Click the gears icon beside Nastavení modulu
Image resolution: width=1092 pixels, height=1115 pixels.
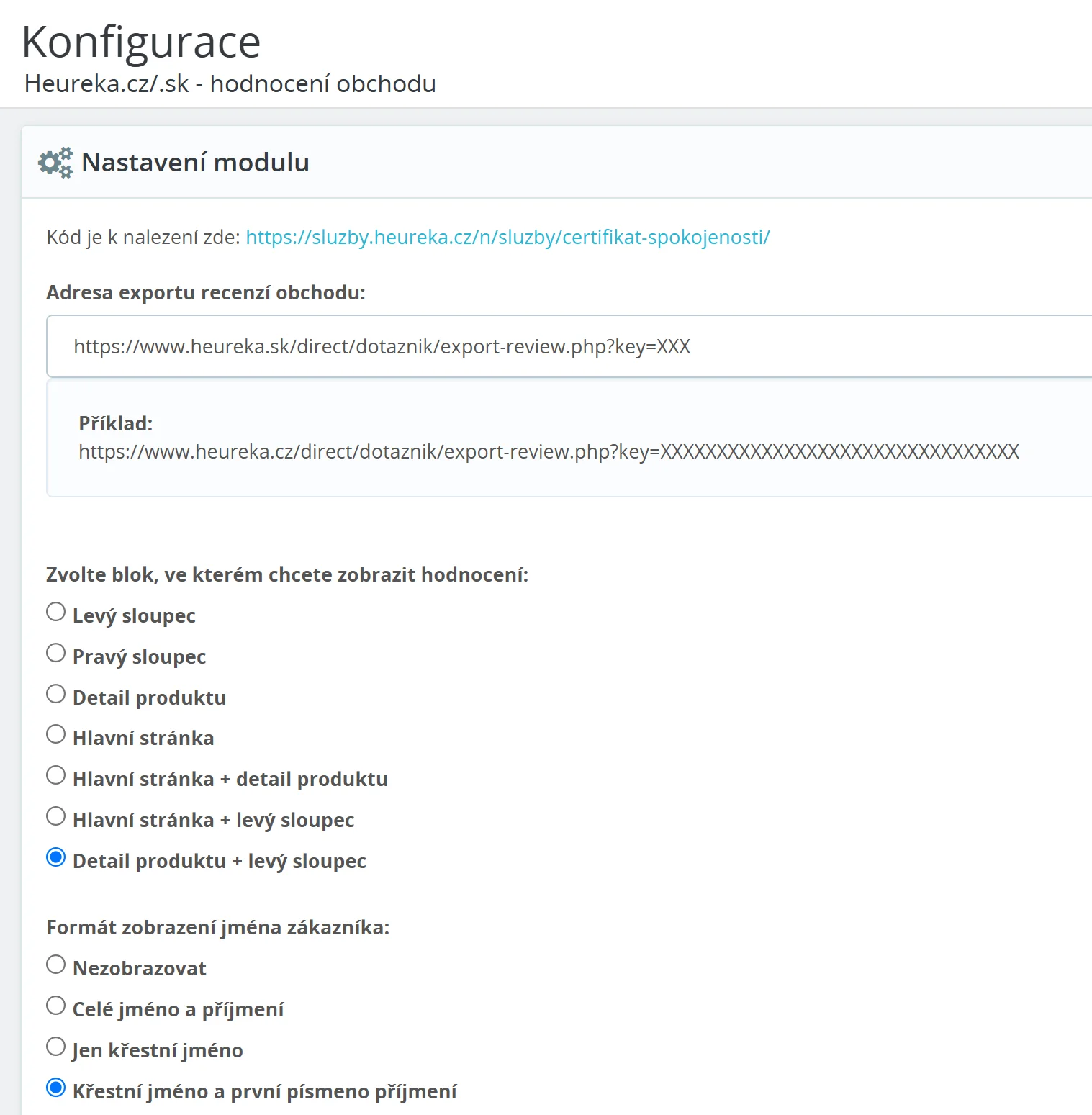click(55, 163)
